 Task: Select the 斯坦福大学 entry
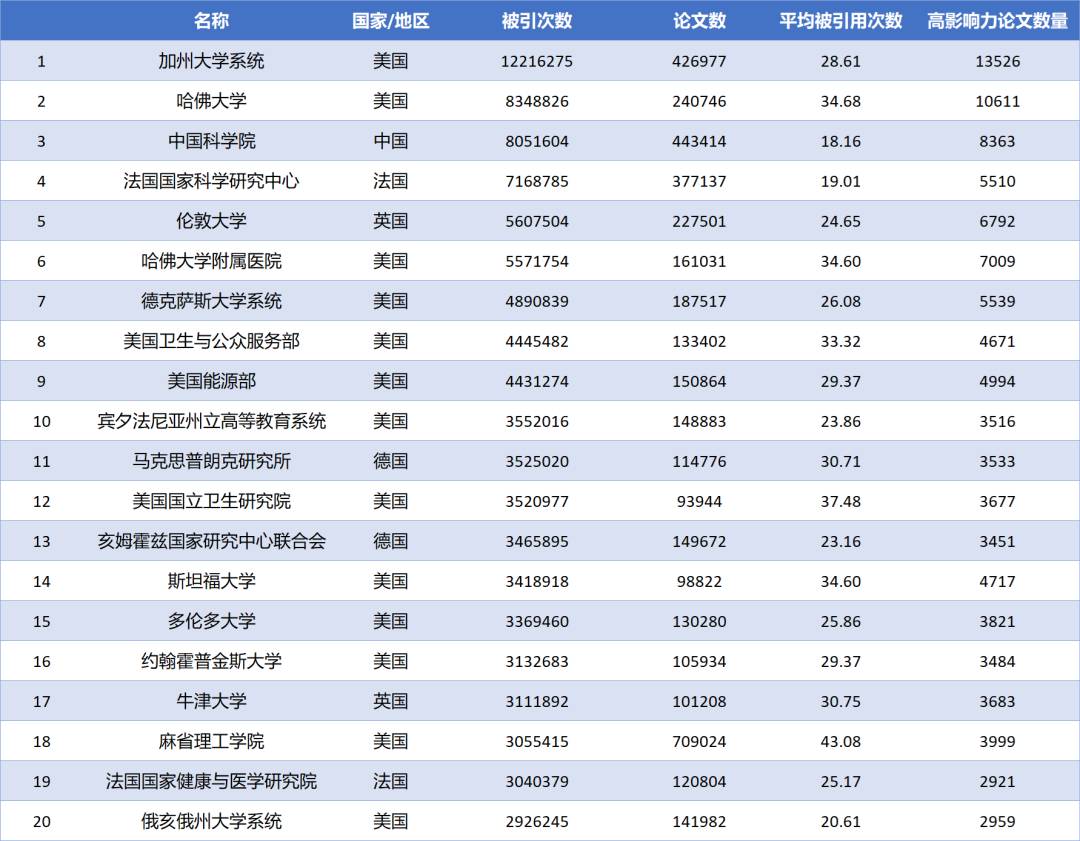click(213, 580)
